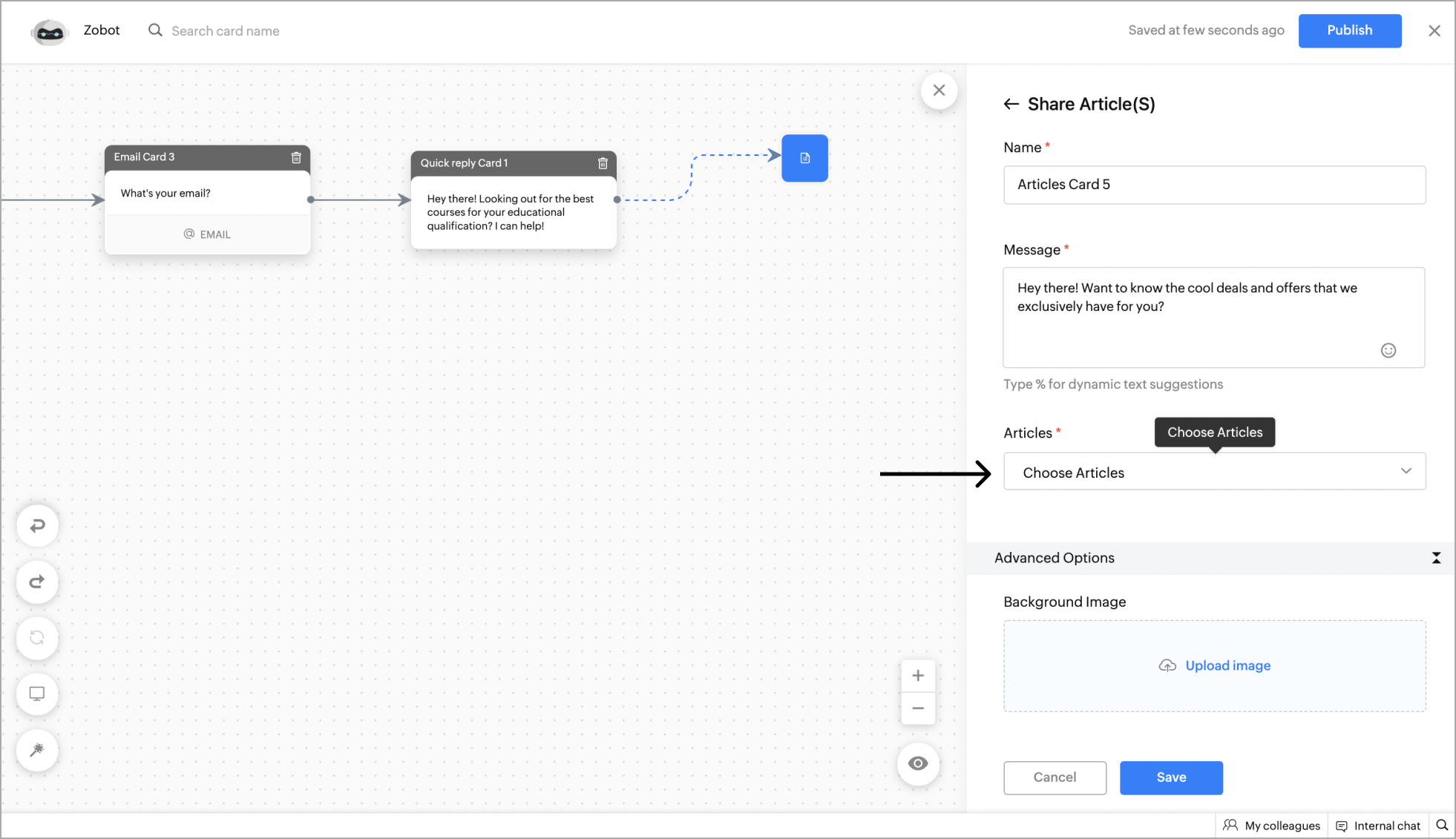Click the monitor screen icon
Viewport: 1456px width, 839px height.
pyautogui.click(x=37, y=694)
